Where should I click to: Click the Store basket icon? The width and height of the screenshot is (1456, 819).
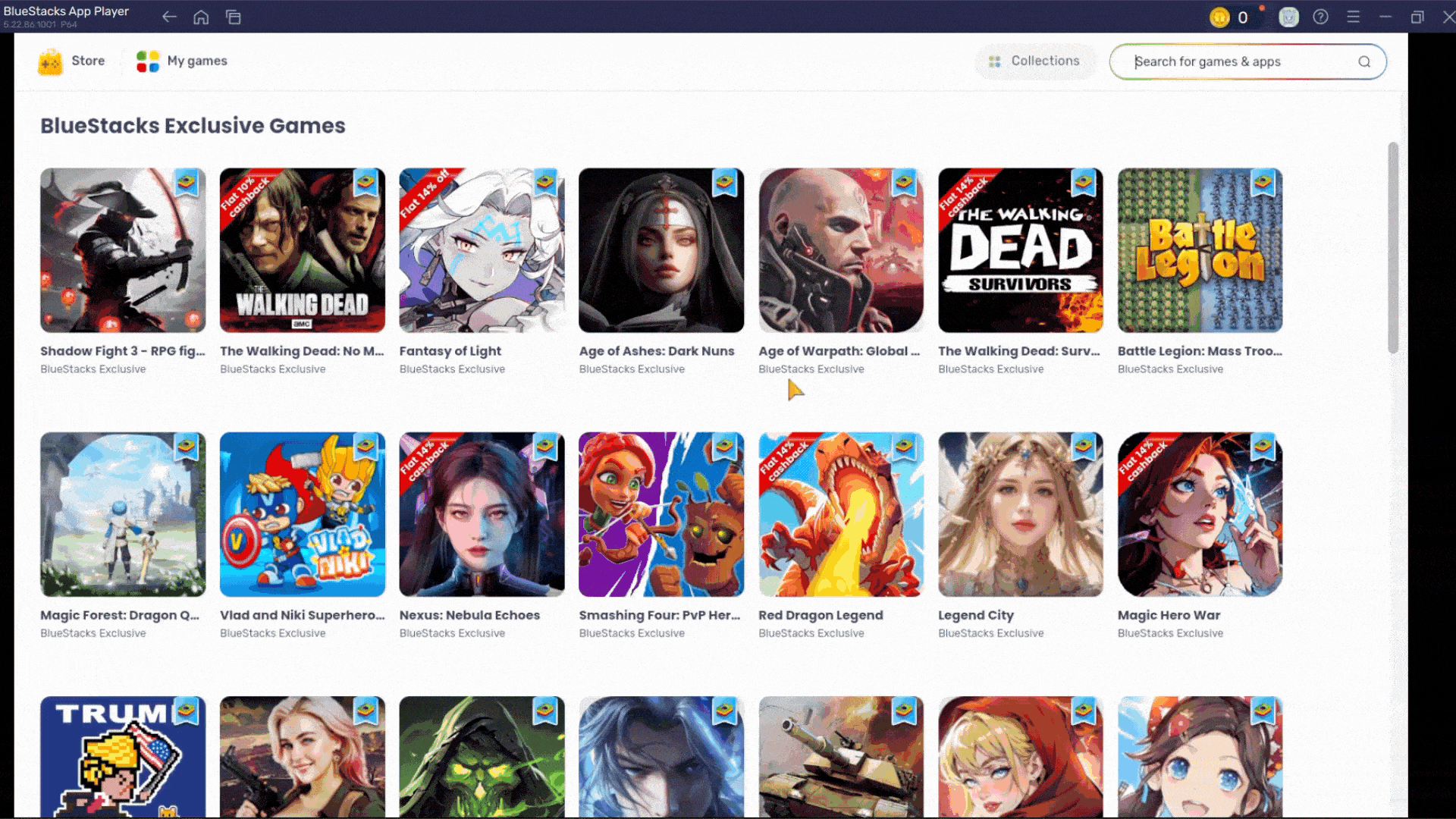[x=50, y=61]
